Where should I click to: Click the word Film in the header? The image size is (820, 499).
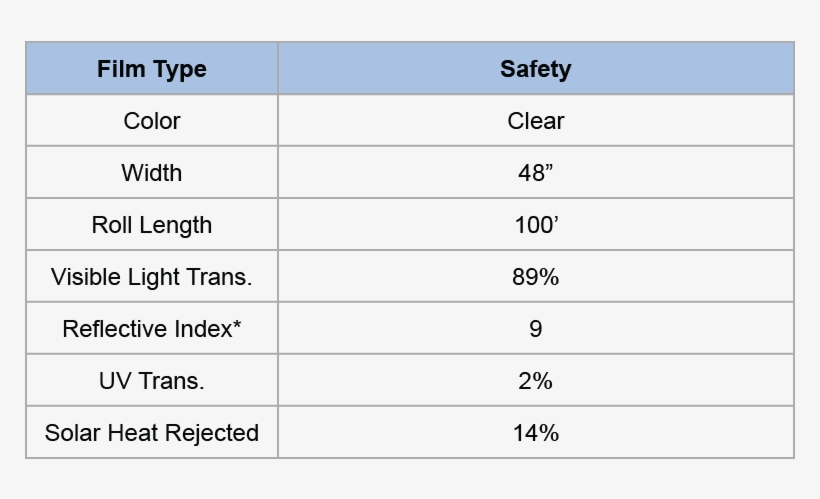point(118,69)
